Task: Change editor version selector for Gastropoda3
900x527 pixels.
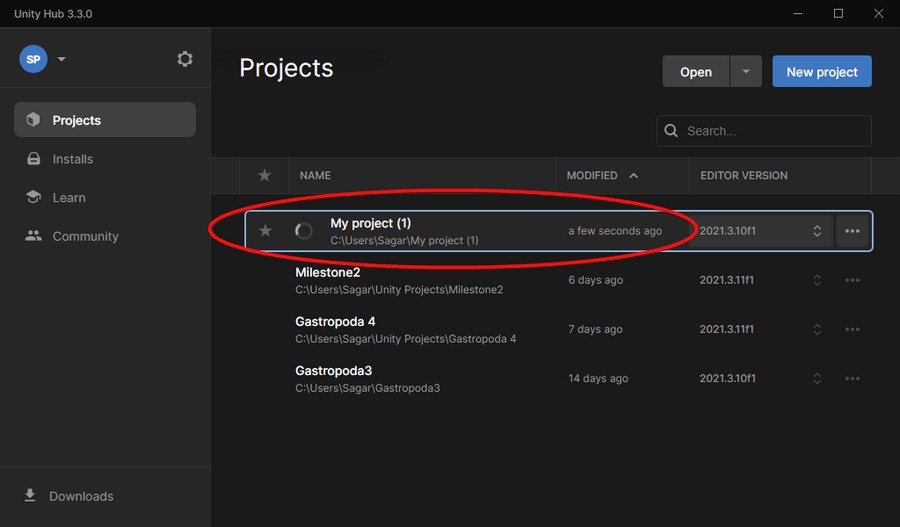Action: point(817,378)
